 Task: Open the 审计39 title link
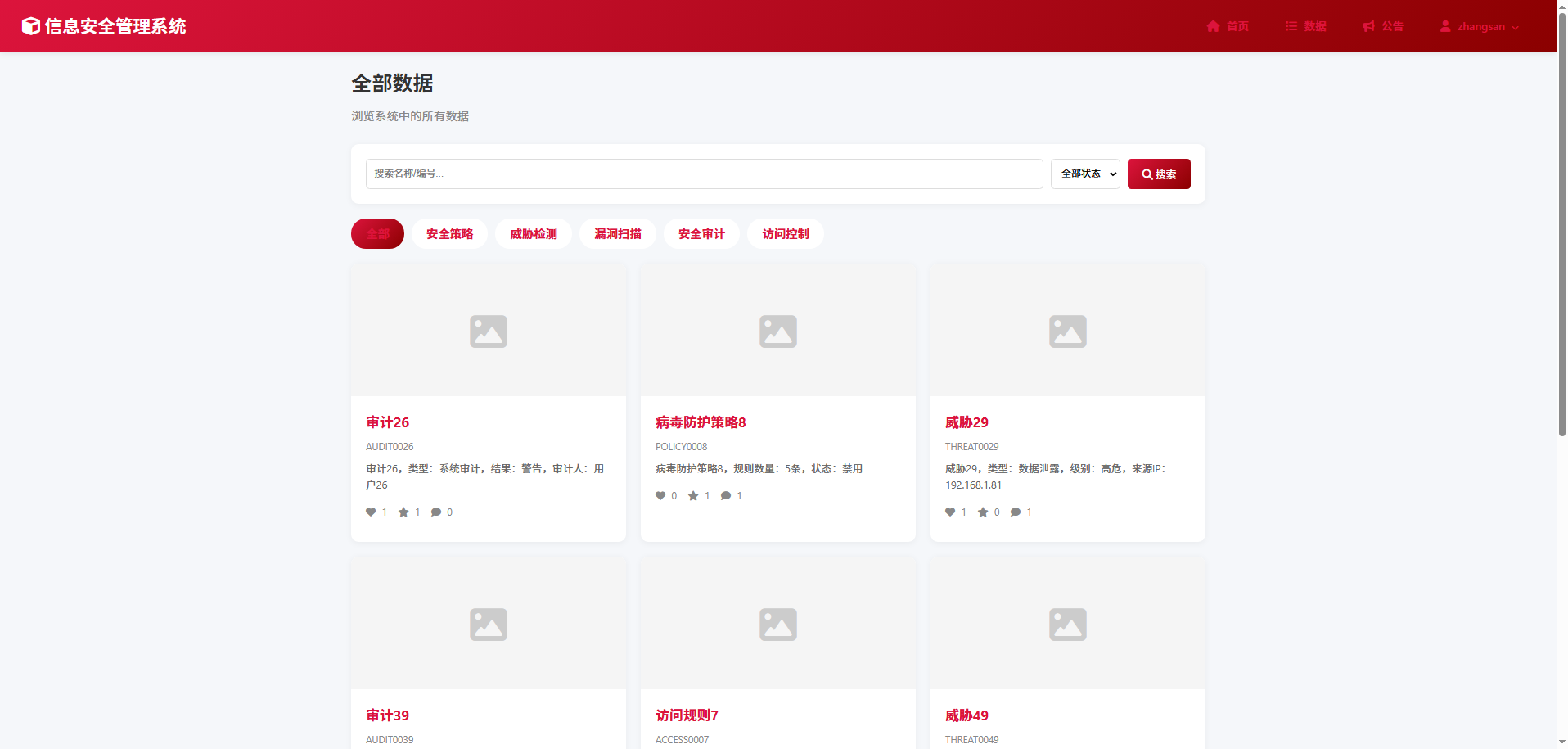387,715
